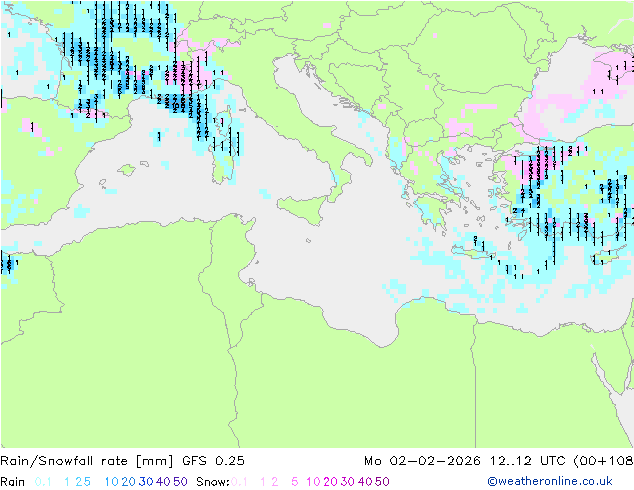The image size is (634, 490).
Task: Click the rain legend value 30
Action: coord(146,482)
